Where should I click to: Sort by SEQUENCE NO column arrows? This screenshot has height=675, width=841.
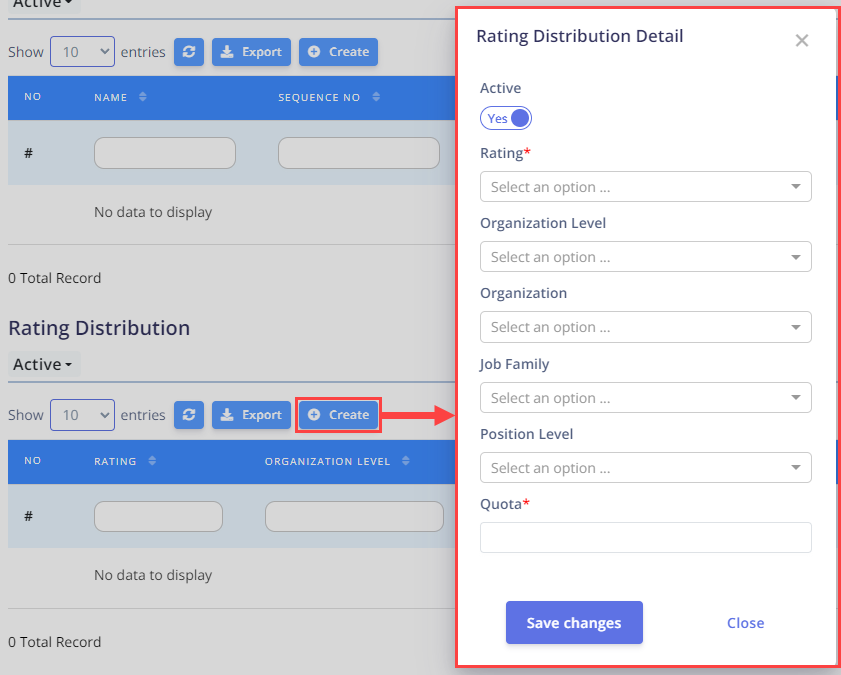coord(376,97)
